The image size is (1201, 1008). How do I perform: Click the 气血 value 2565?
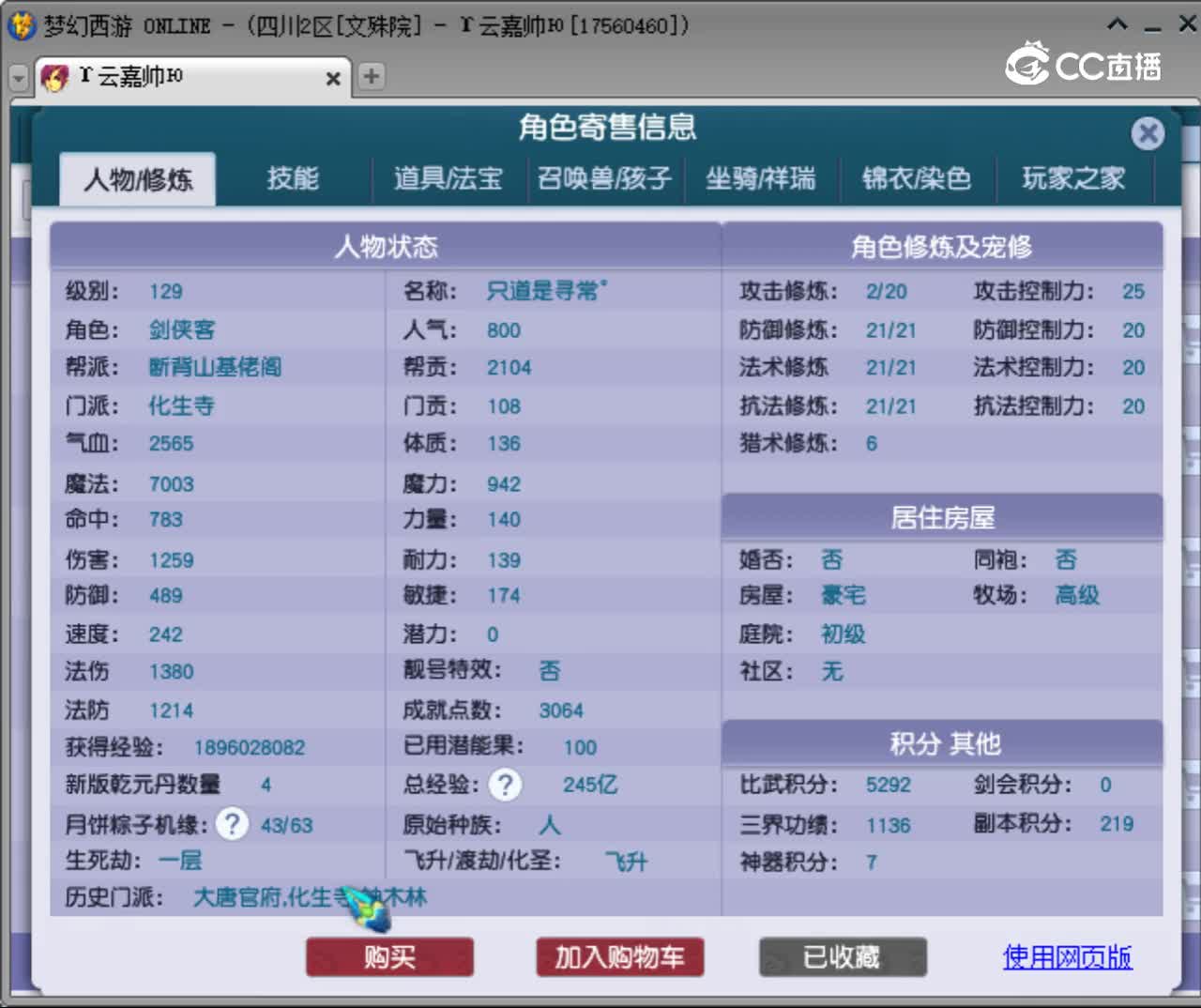point(172,444)
